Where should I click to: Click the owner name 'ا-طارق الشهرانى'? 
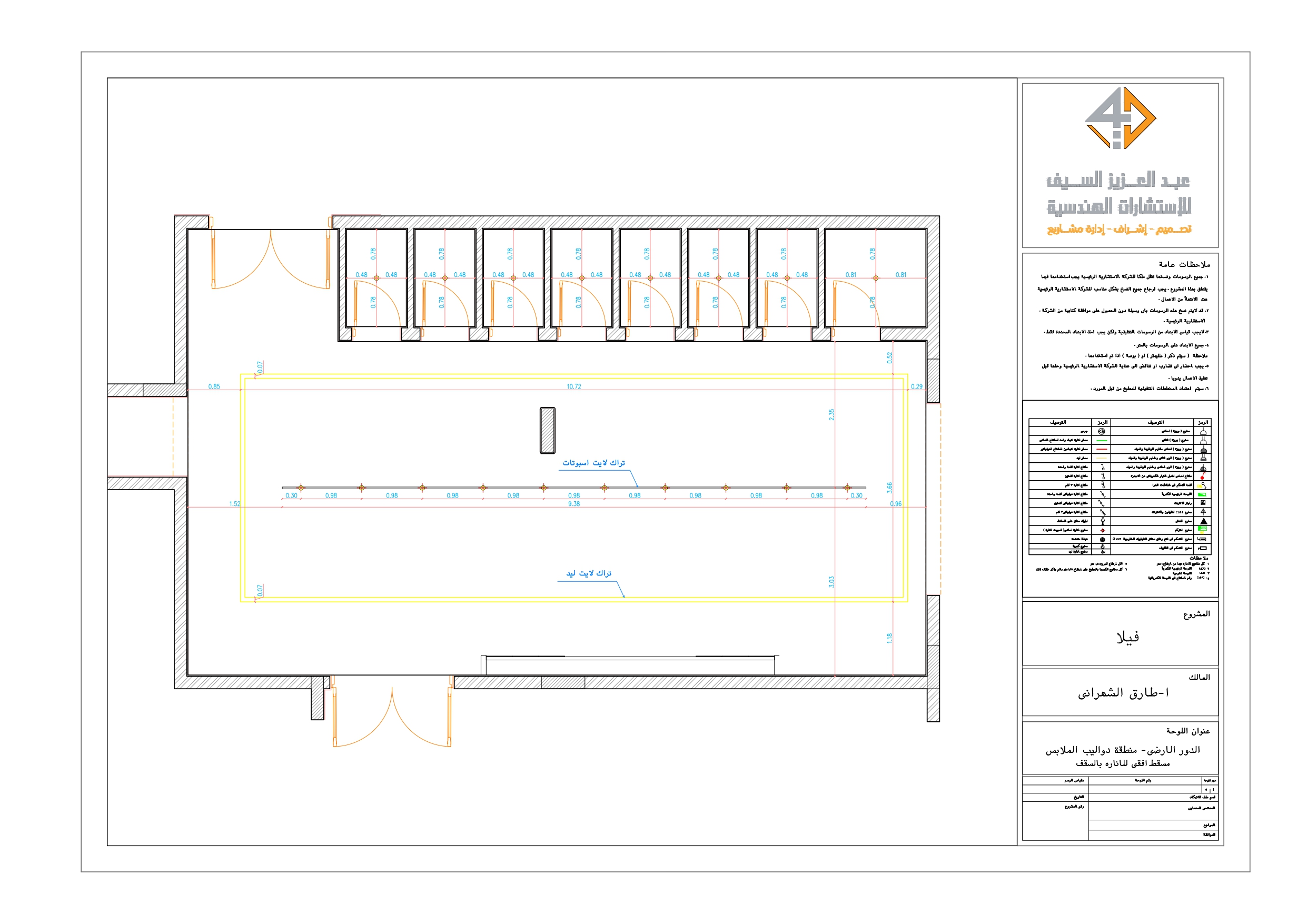click(x=1123, y=693)
